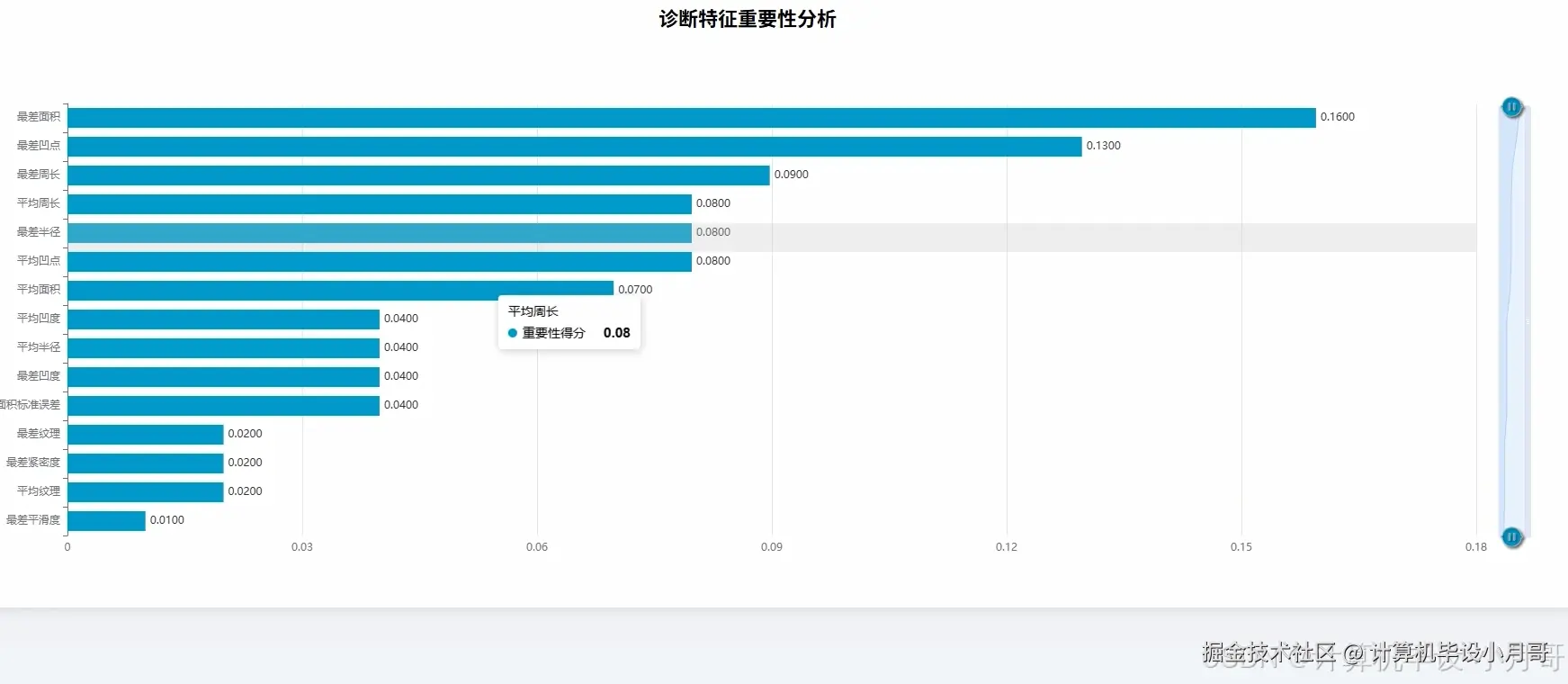Screen dimensions: 1568x684
Task: Click the 最差紧密度 bar
Action: pos(145,463)
